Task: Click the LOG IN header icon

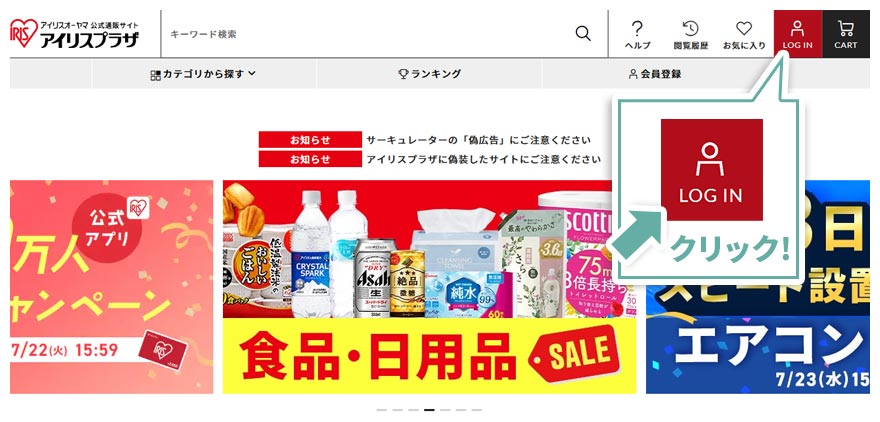Action: pyautogui.click(x=798, y=34)
